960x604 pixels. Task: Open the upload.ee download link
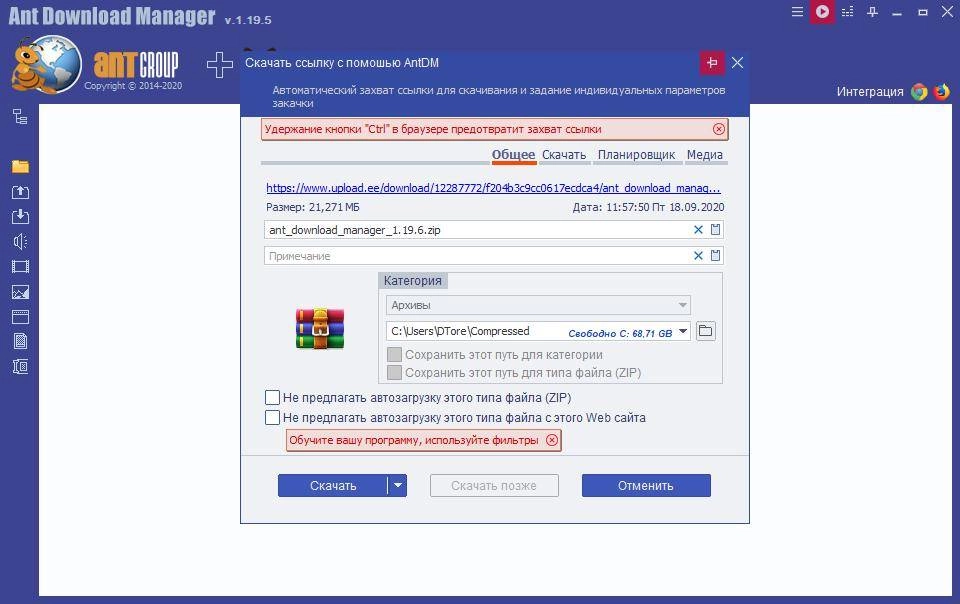point(493,188)
